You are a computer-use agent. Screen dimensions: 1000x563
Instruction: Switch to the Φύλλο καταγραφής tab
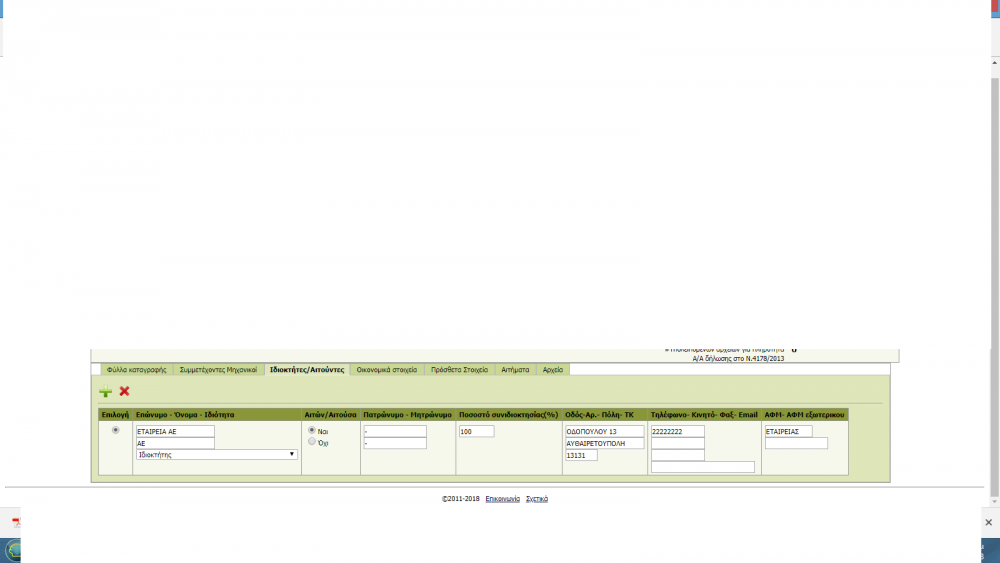136,370
